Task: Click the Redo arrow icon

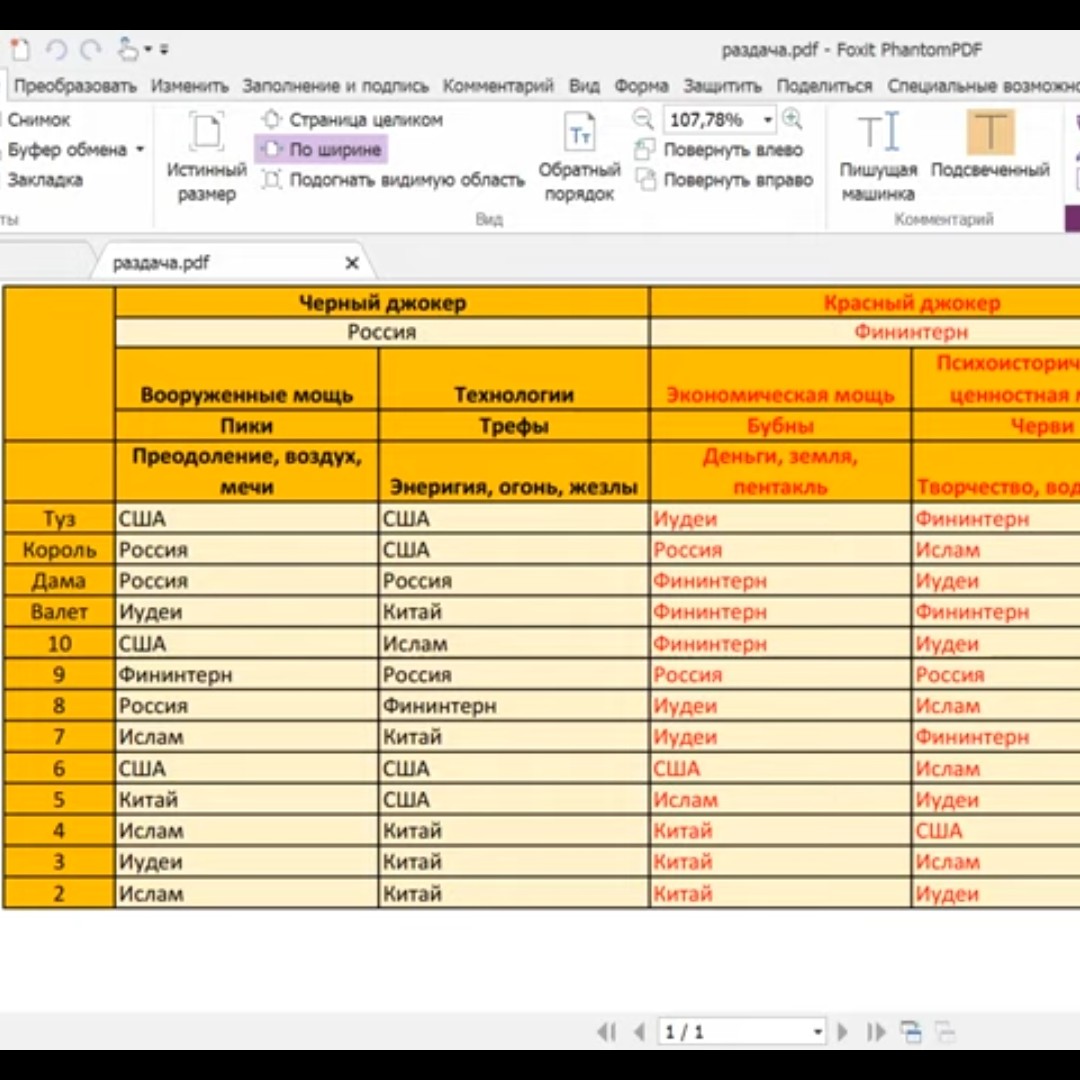Action: (x=91, y=50)
